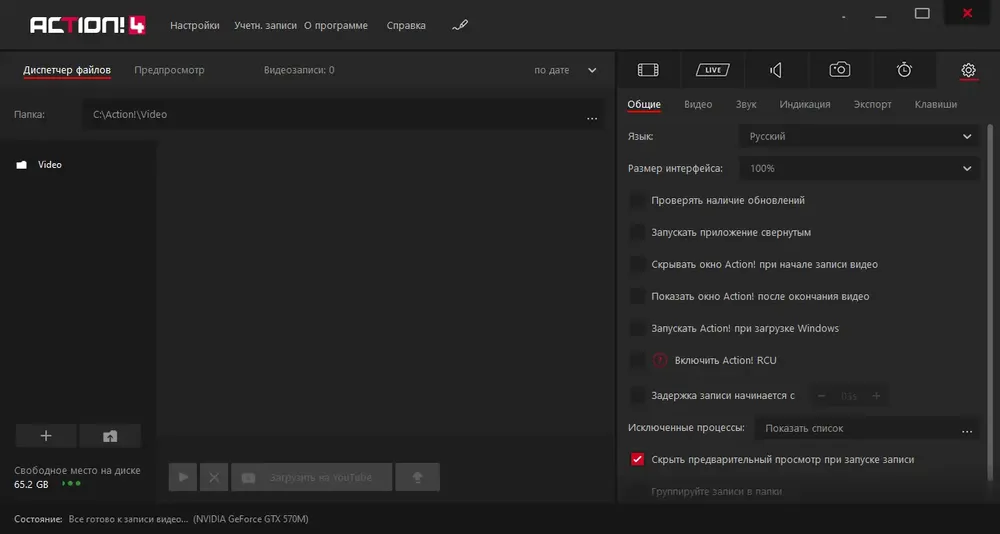The height and width of the screenshot is (534, 1000).
Task: Select the Индикация settings tab
Action: coord(805,105)
